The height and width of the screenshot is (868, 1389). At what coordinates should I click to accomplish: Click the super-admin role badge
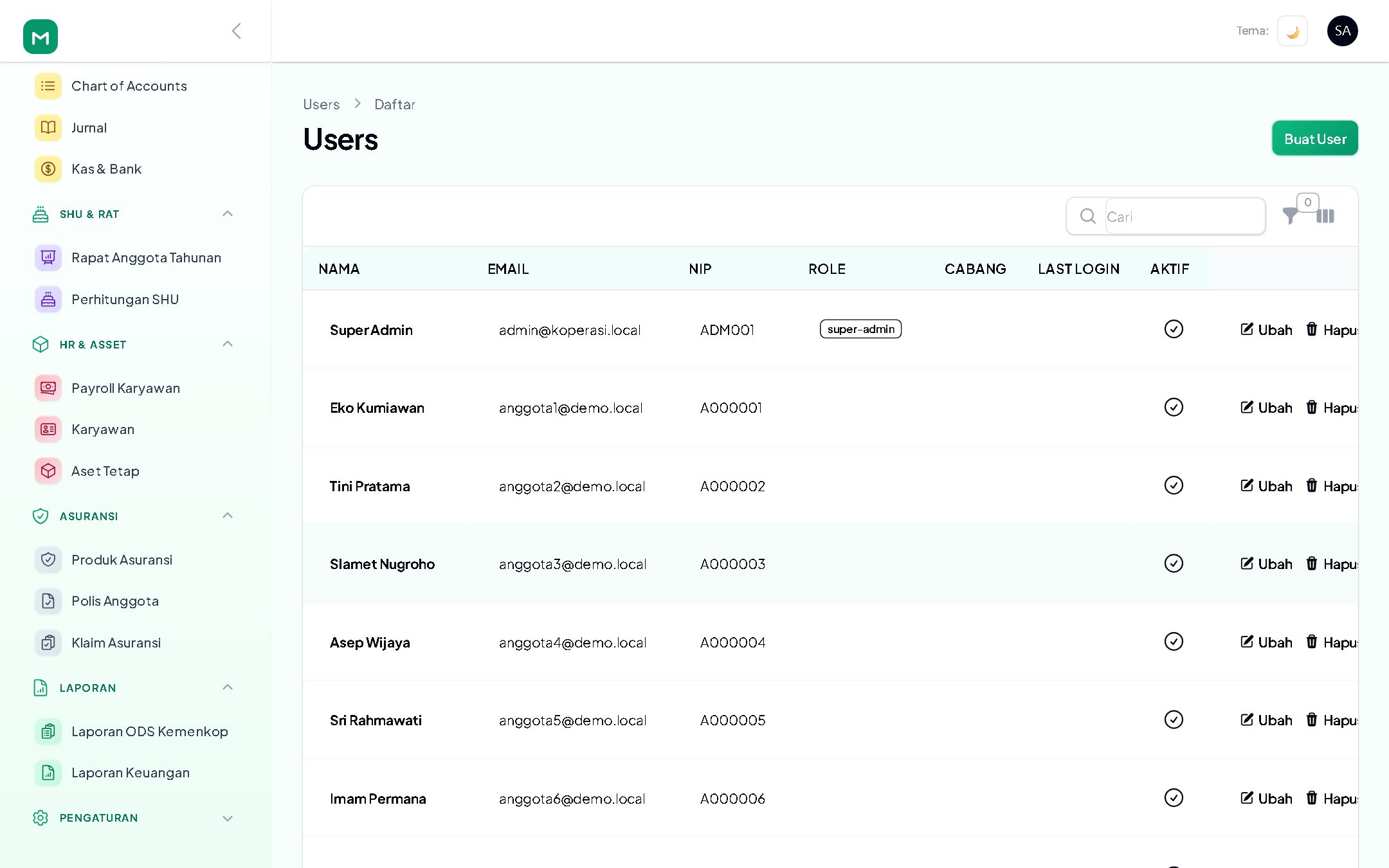point(860,329)
